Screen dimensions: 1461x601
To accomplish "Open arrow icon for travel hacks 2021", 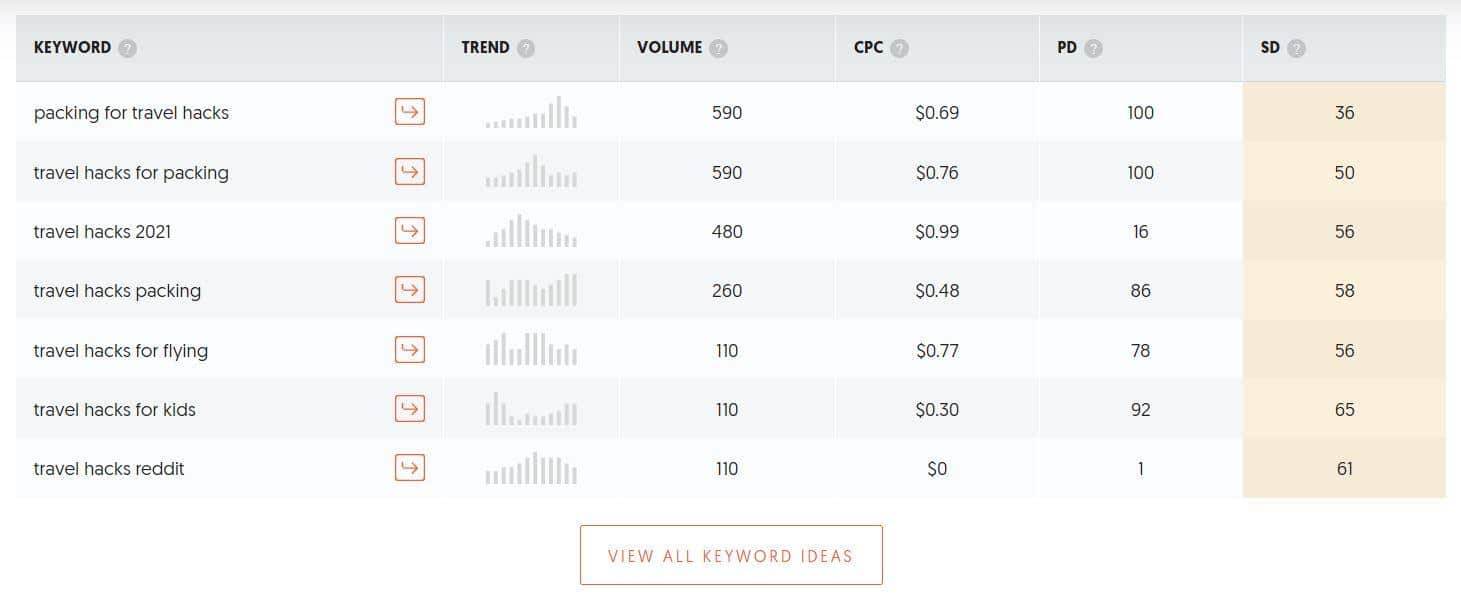I will 410,231.
